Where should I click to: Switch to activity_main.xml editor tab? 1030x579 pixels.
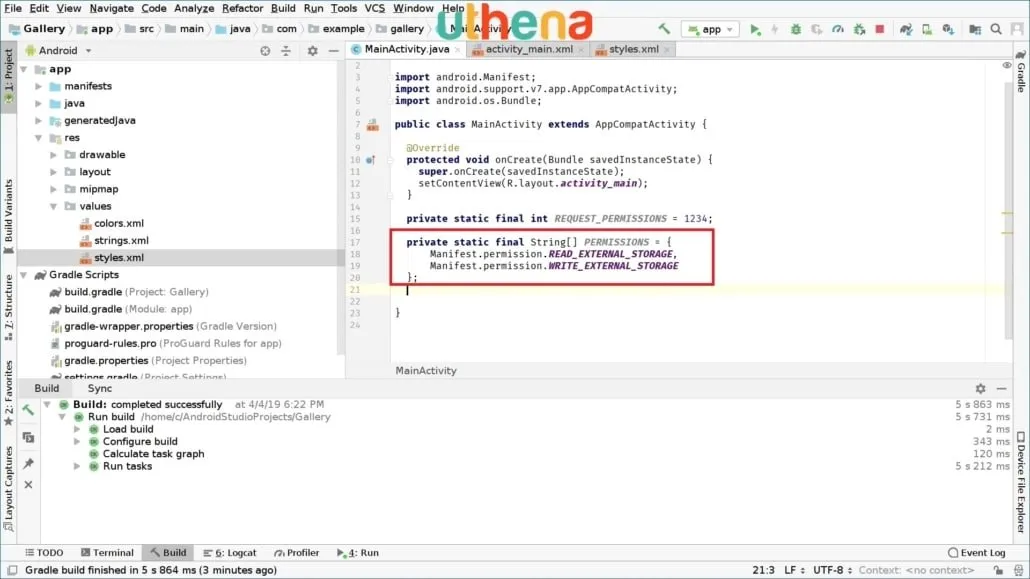pyautogui.click(x=528, y=49)
